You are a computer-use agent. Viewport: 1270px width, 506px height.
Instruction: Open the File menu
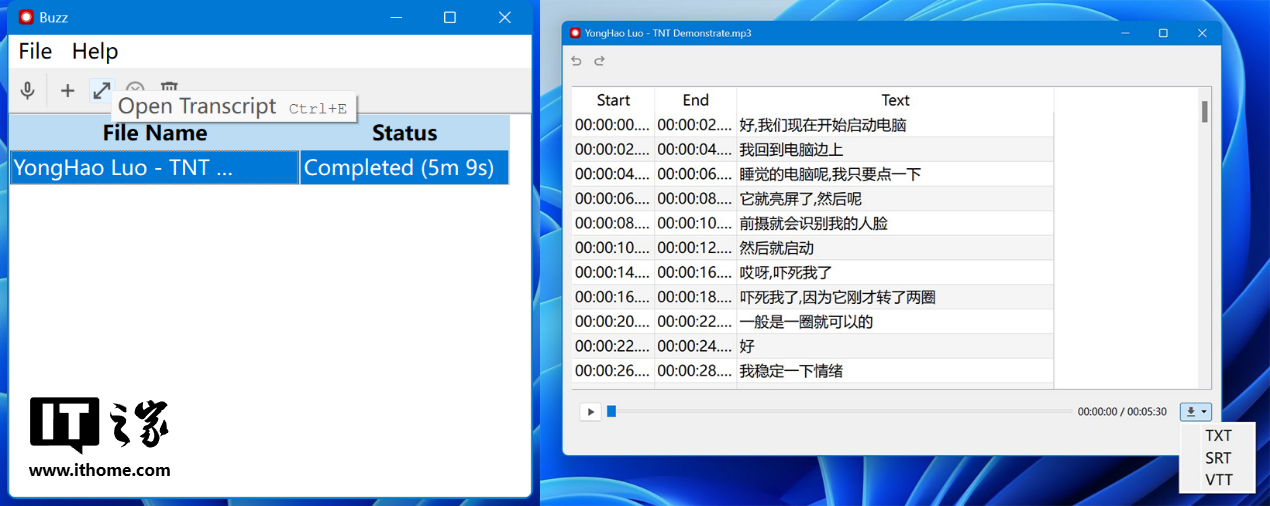click(35, 51)
